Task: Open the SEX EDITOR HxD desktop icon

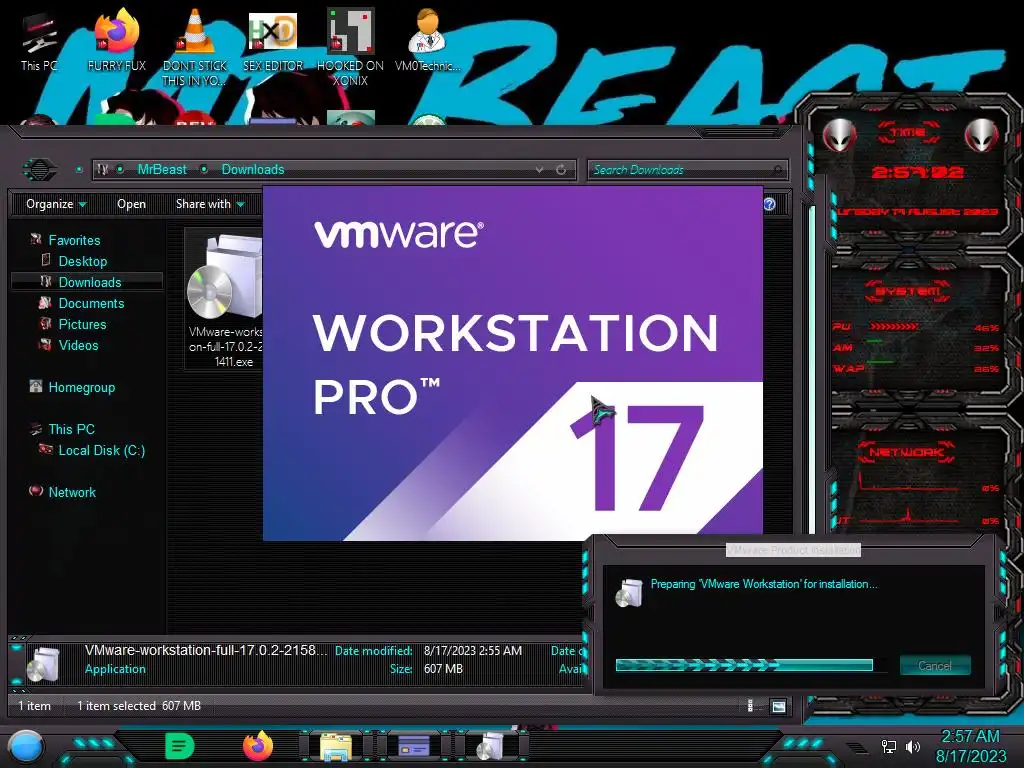Action: pos(272,40)
